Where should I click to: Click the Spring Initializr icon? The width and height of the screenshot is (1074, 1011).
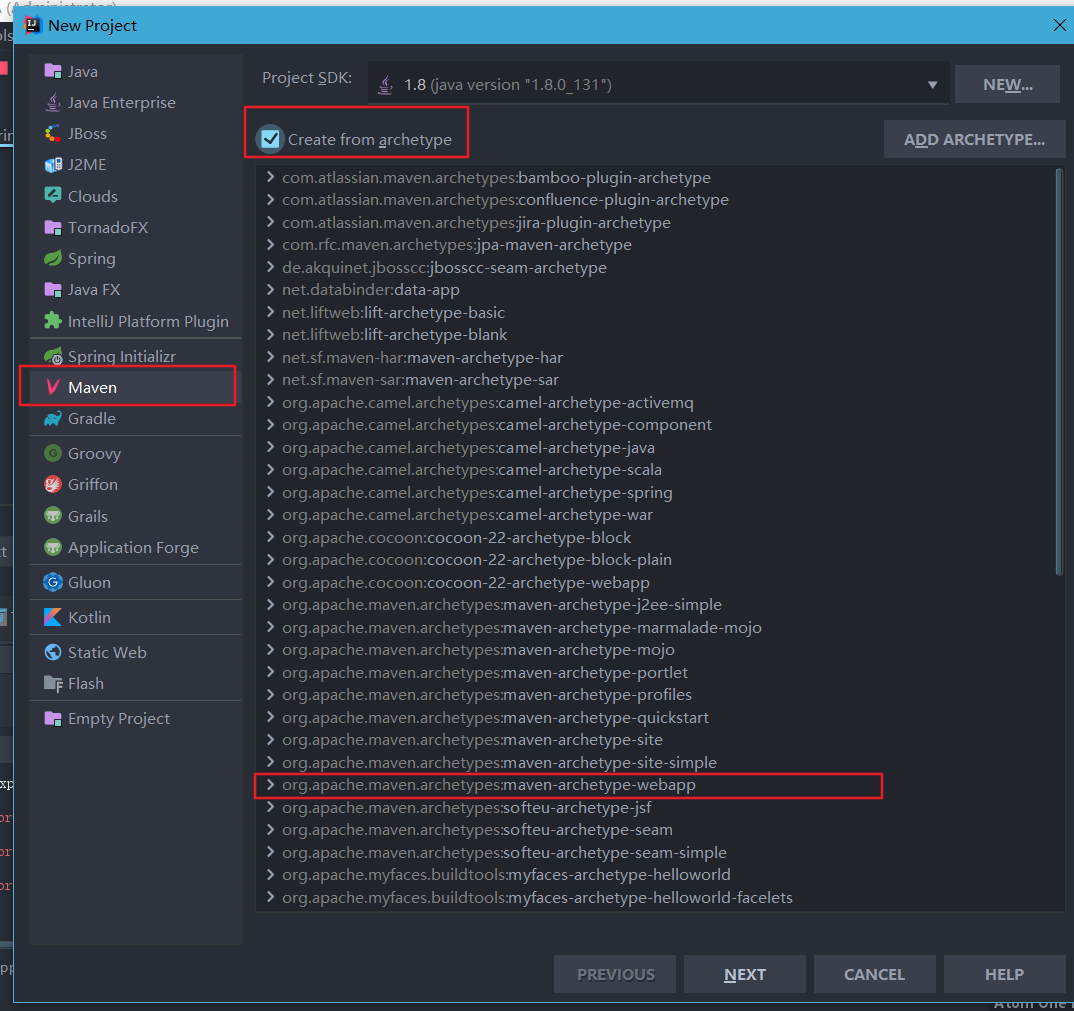coord(53,356)
